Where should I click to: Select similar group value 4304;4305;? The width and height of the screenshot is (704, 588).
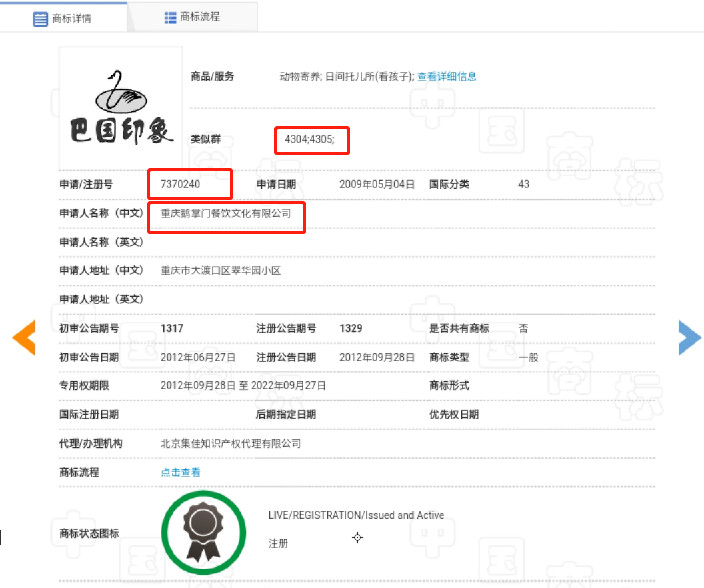point(309,139)
